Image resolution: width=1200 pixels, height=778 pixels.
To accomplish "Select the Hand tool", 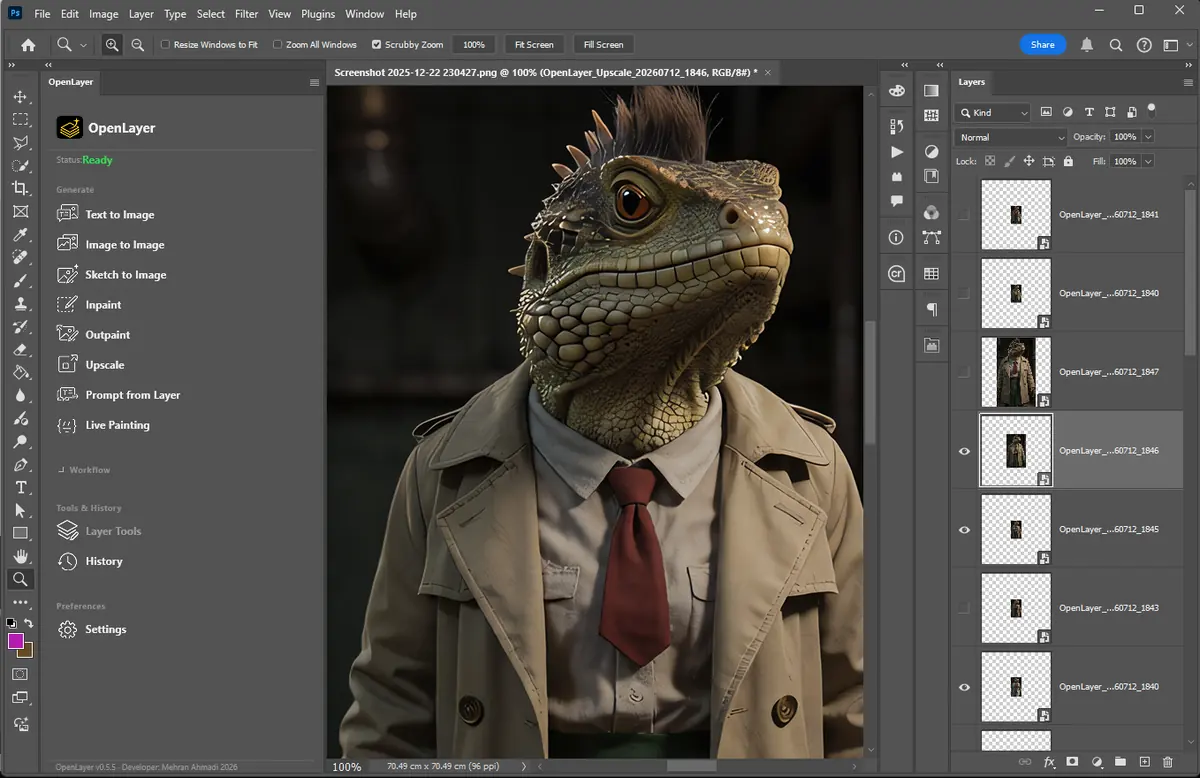I will (20, 556).
